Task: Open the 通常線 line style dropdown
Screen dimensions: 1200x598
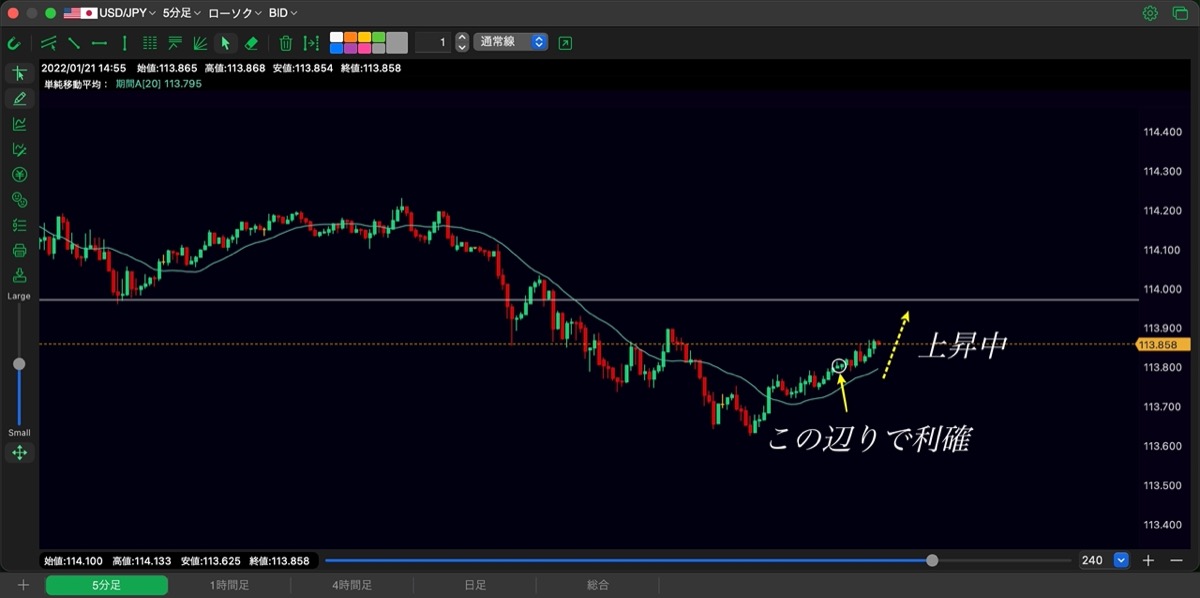Action: click(510, 42)
